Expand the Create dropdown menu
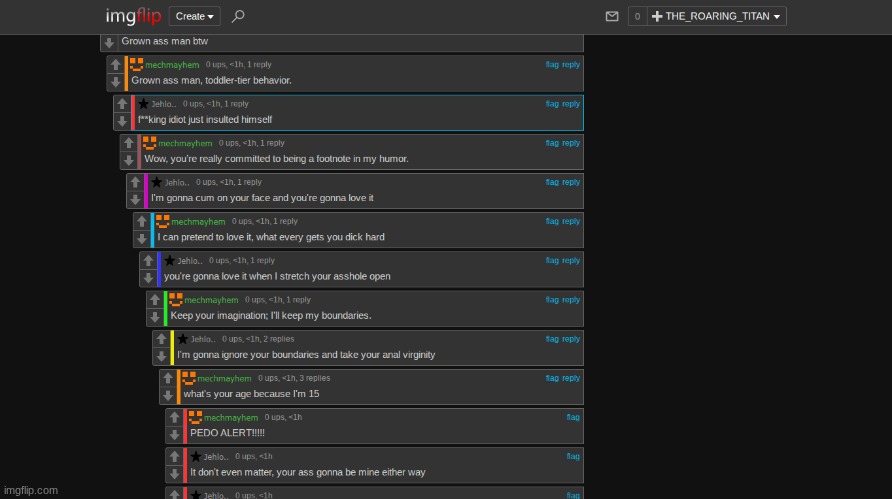 pyautogui.click(x=195, y=16)
